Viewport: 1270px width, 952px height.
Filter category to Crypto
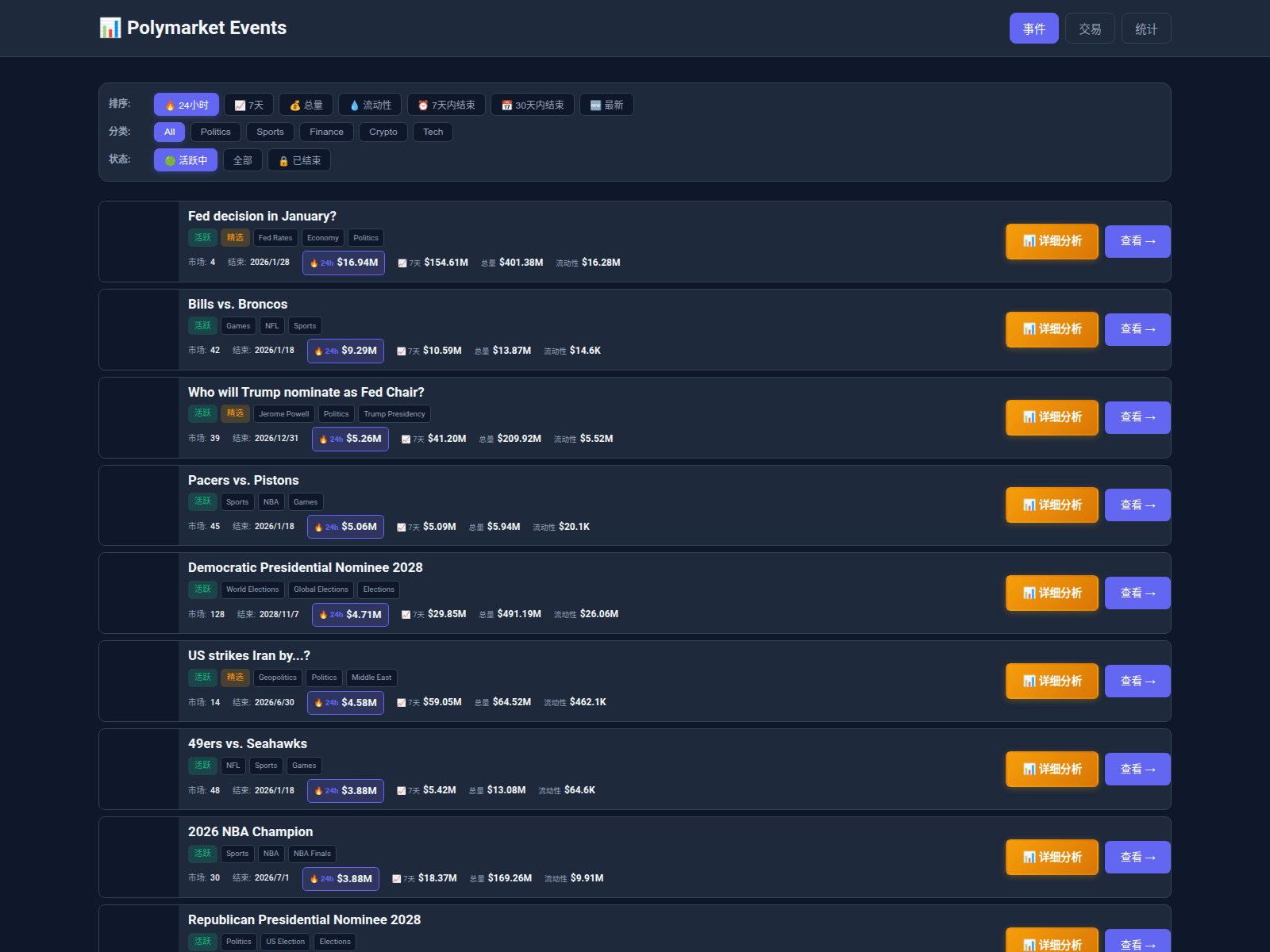383,132
